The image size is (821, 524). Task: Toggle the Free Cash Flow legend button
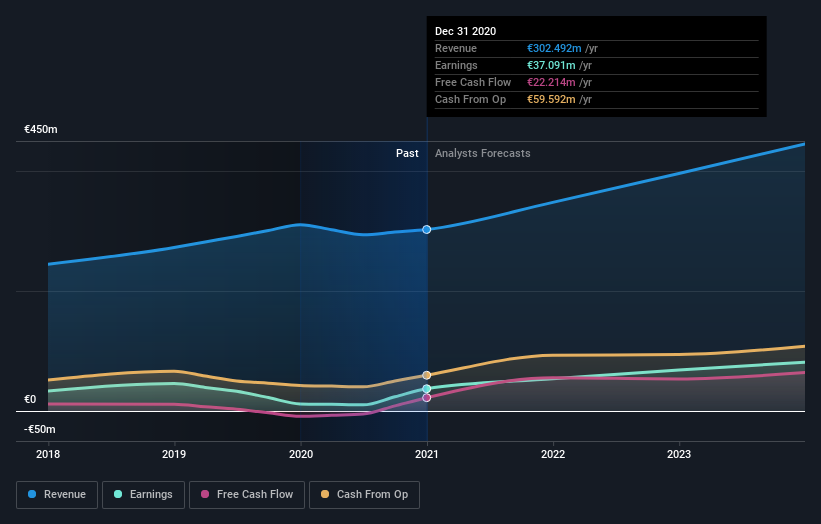point(247,495)
